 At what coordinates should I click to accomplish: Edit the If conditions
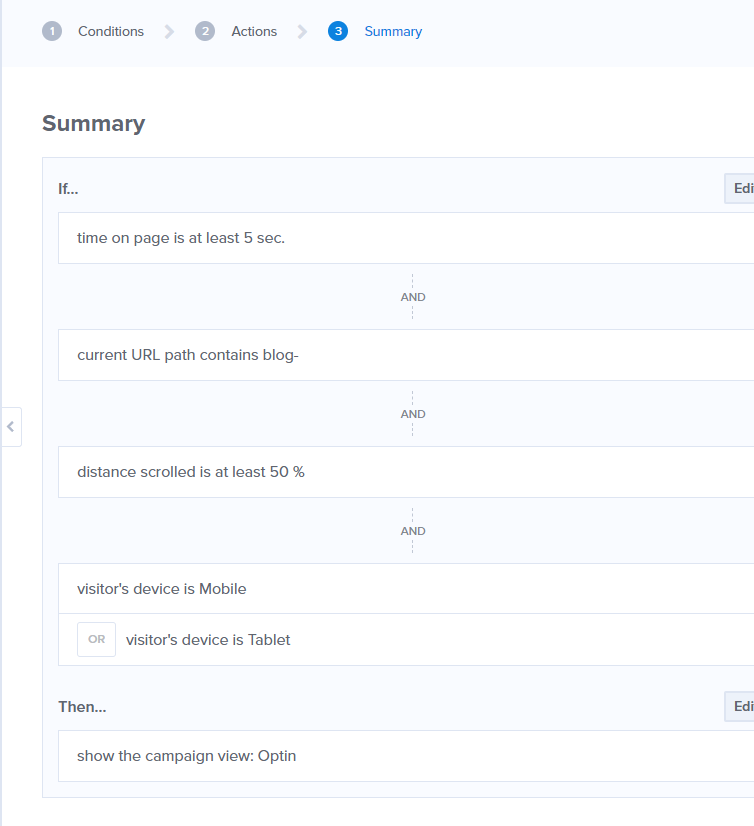pyautogui.click(x=739, y=188)
